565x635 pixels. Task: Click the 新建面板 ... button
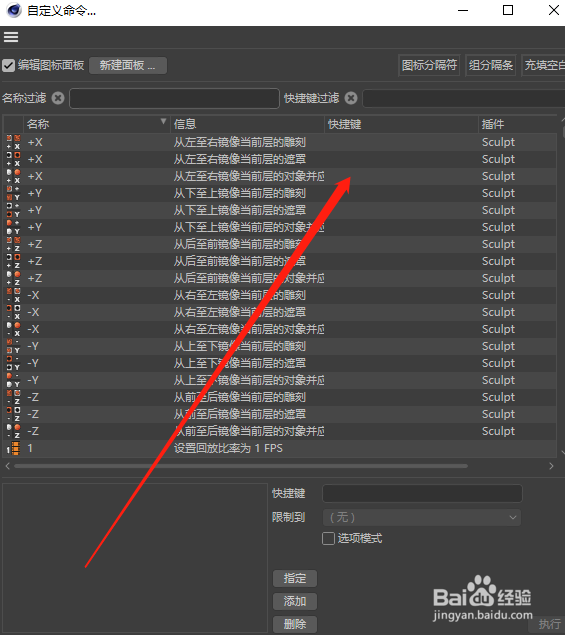(128, 66)
